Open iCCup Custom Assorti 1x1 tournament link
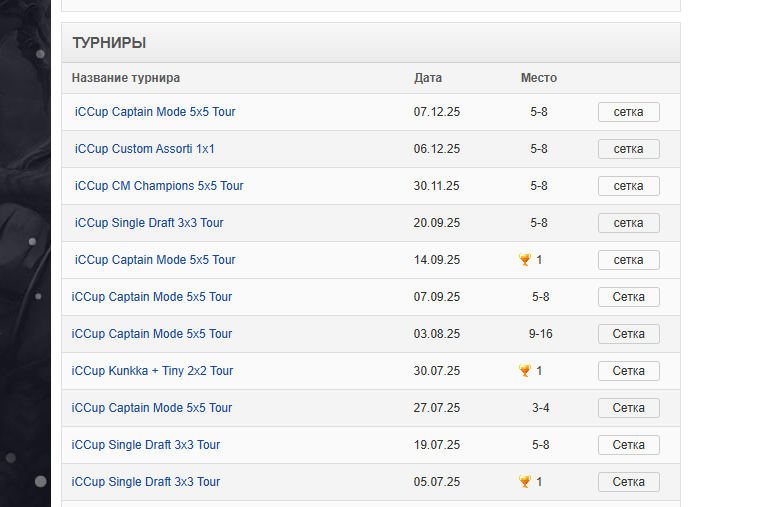This screenshot has width=759, height=507. [x=144, y=149]
